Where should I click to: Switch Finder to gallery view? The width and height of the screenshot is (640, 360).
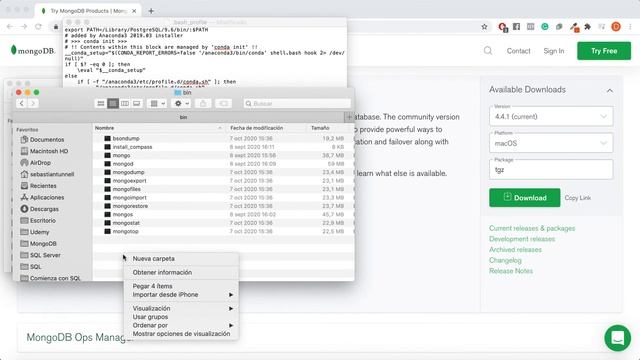tap(136, 103)
